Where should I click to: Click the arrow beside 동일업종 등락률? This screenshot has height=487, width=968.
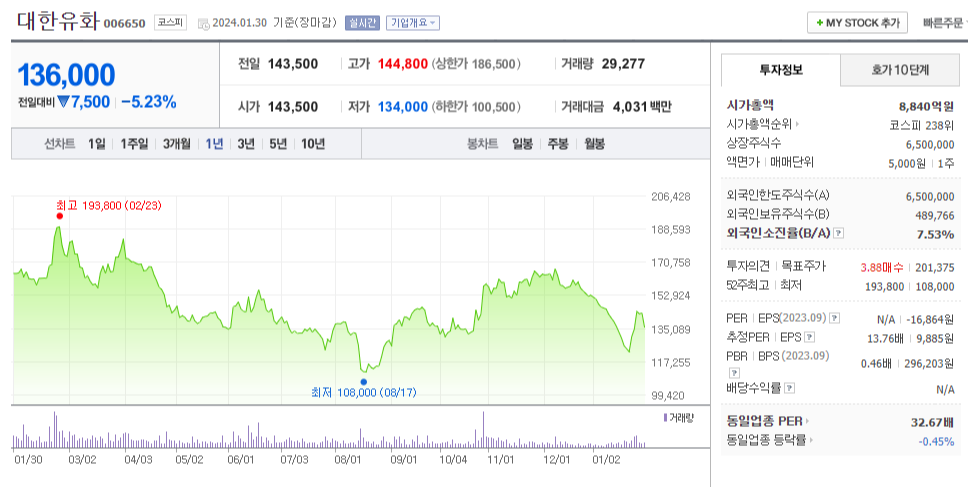(811, 440)
